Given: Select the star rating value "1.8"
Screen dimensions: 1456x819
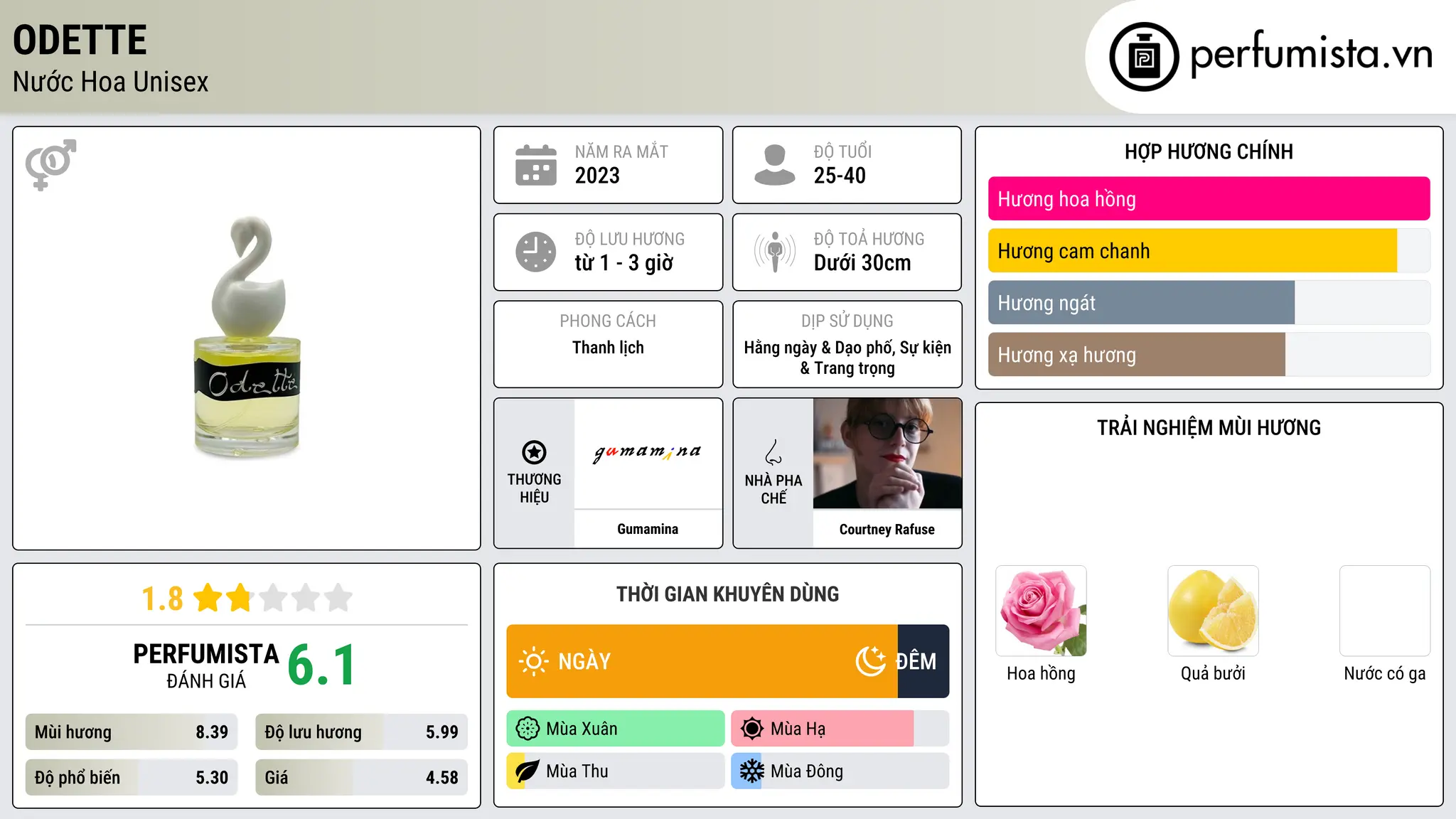Looking at the screenshot, I should [x=163, y=599].
